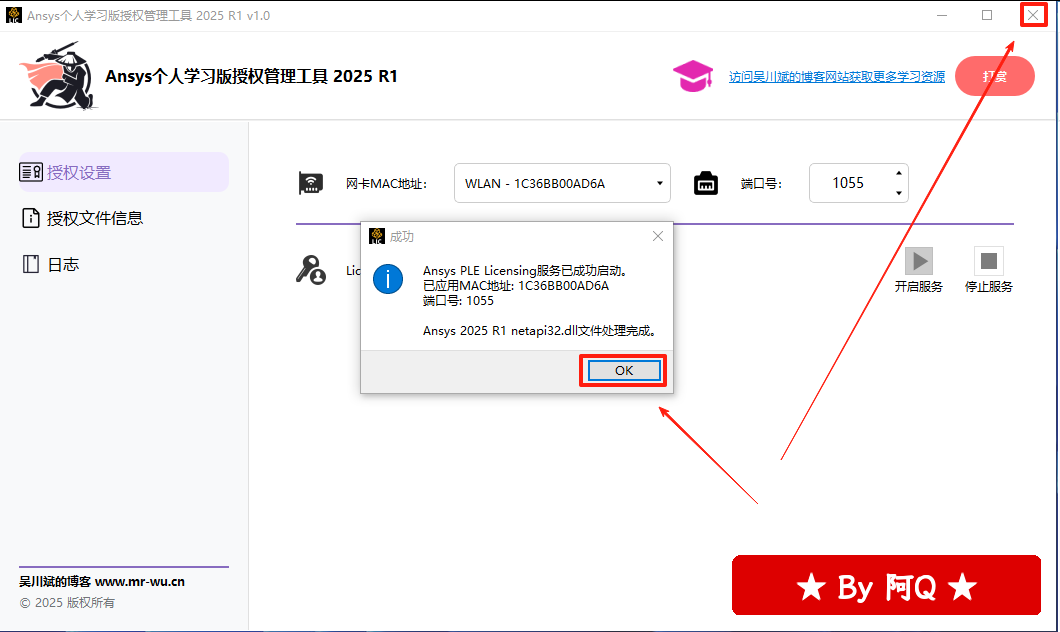Click OK in the success dialog
The height and width of the screenshot is (632, 1060).
tap(624, 370)
